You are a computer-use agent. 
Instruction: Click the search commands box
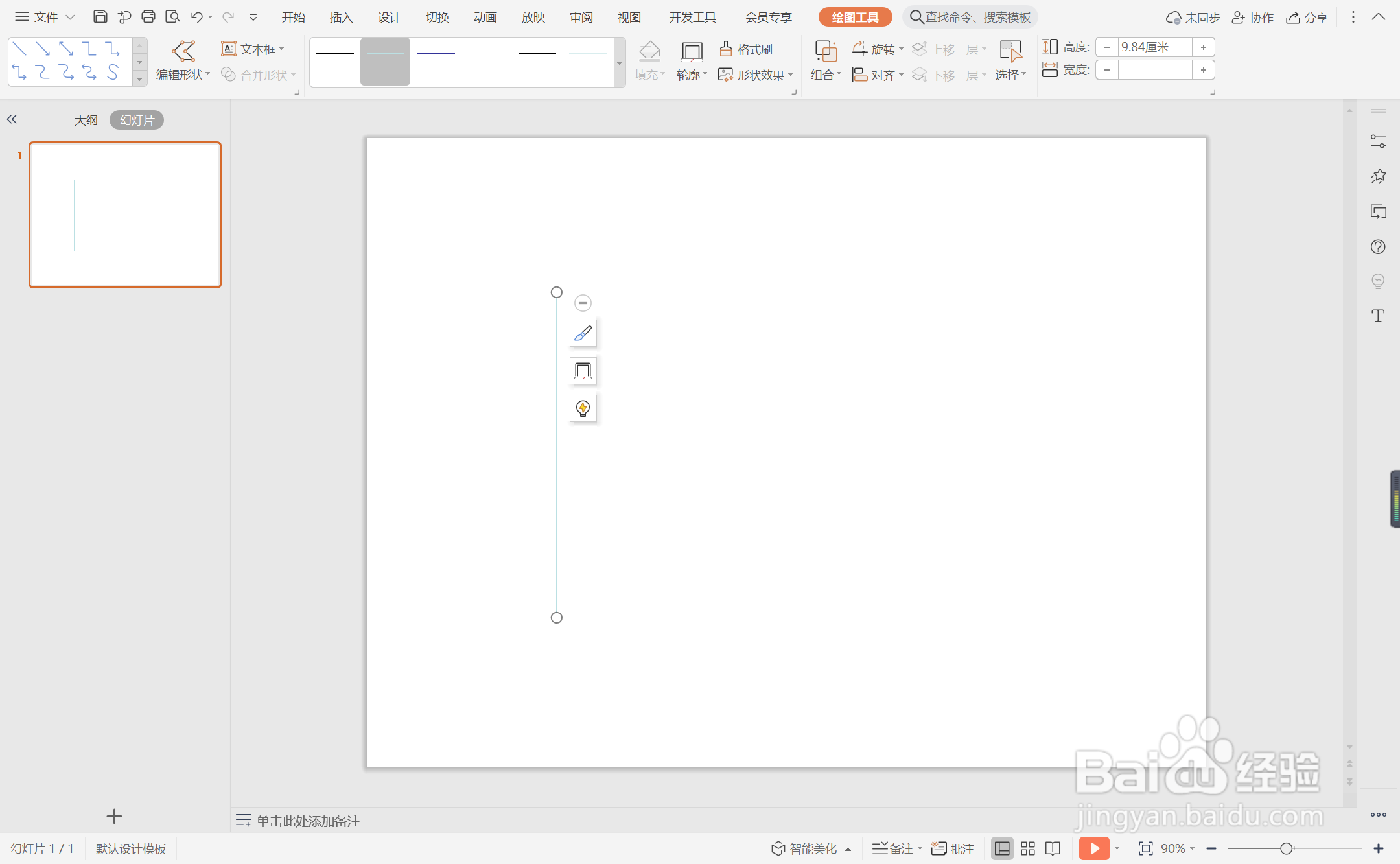click(x=970, y=18)
